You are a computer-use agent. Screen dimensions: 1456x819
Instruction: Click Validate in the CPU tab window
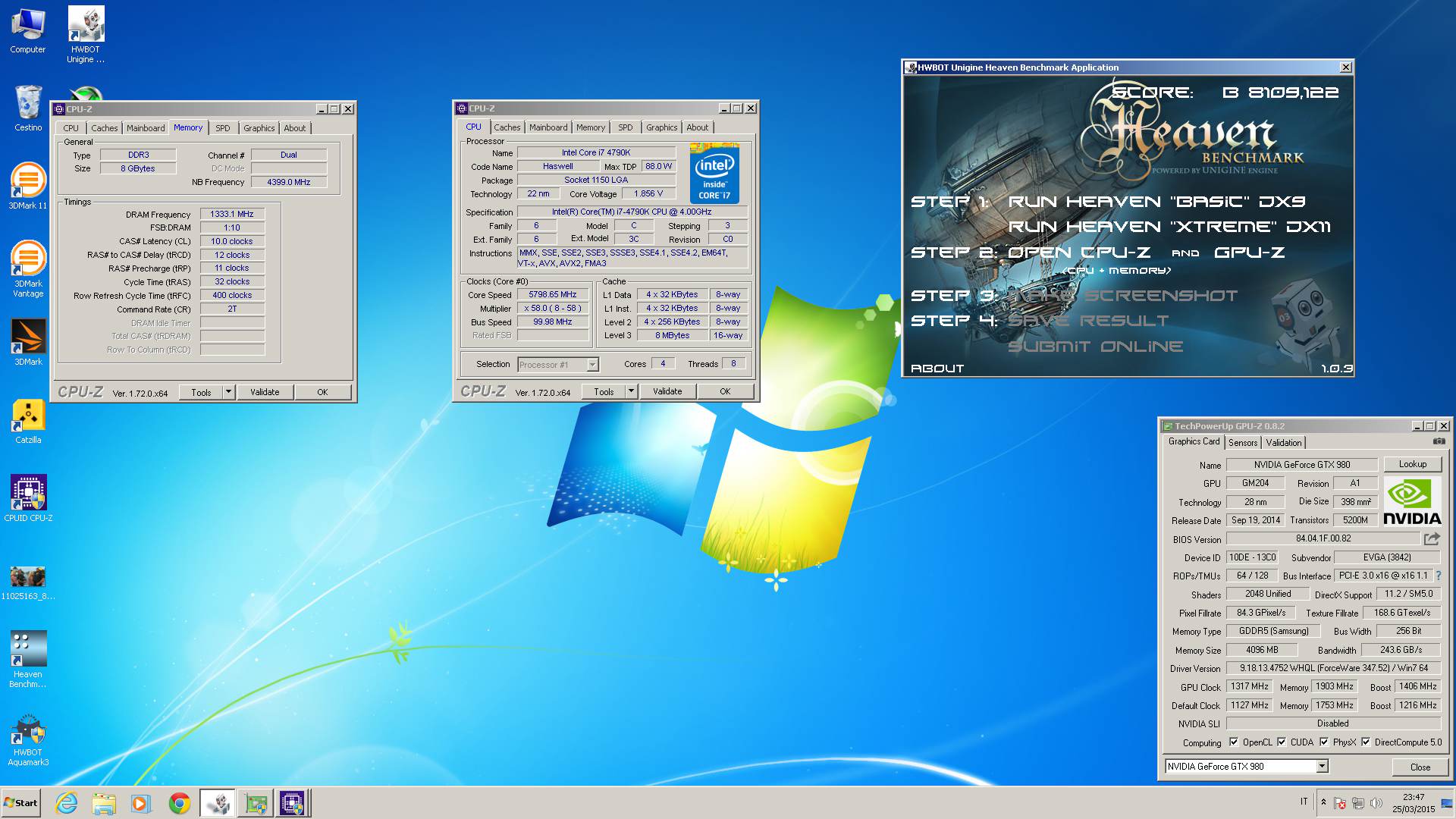pos(667,391)
